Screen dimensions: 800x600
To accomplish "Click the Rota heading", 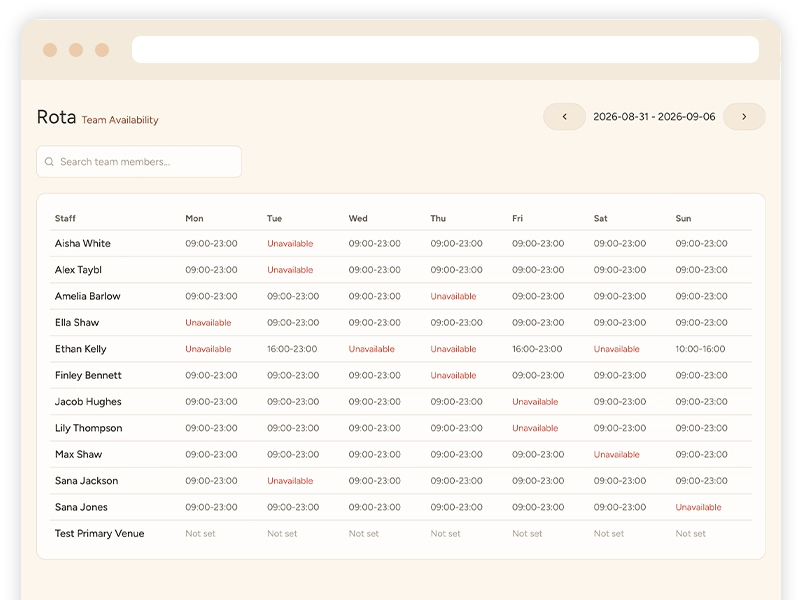I will click(x=56, y=117).
